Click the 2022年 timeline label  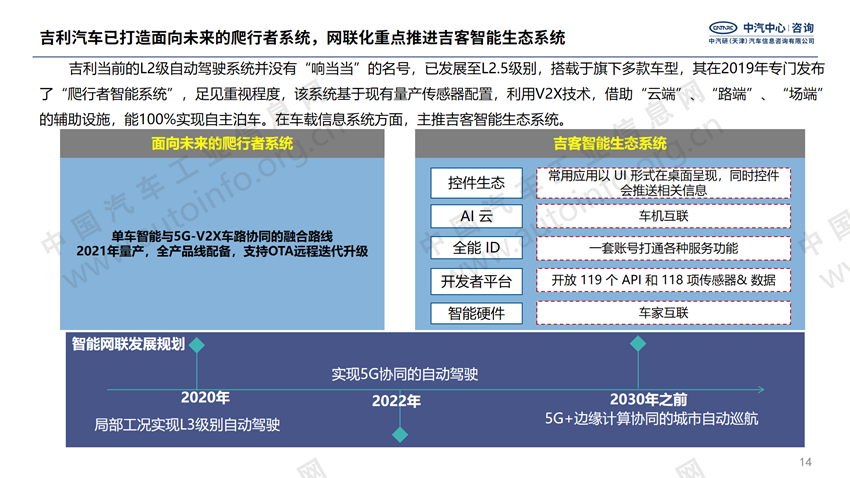pos(396,401)
